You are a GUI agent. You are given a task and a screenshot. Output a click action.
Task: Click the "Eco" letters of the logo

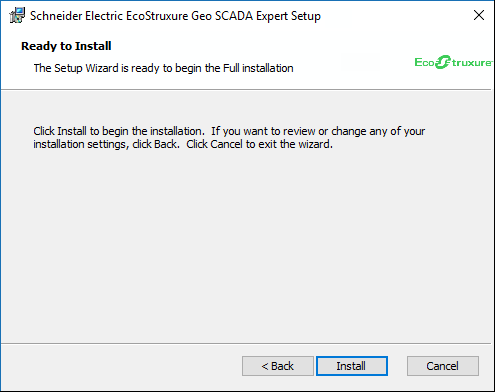[x=425, y=62]
